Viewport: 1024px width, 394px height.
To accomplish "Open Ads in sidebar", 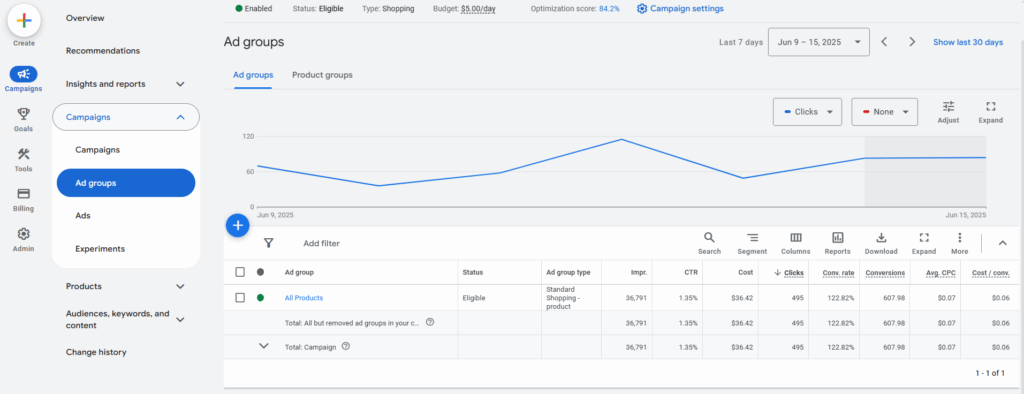I will click(83, 216).
